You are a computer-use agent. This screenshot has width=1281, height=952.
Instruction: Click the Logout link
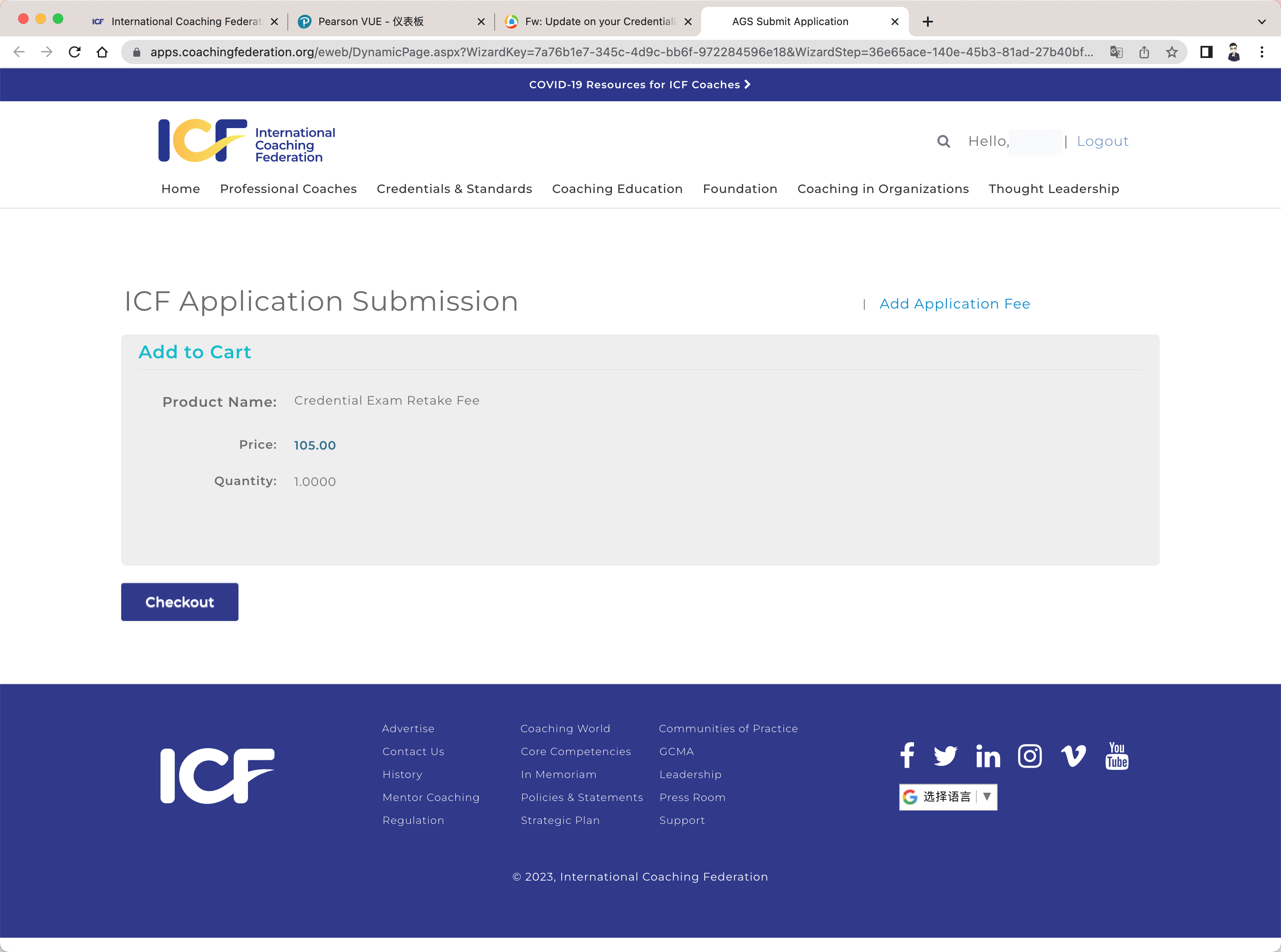pyautogui.click(x=1102, y=141)
